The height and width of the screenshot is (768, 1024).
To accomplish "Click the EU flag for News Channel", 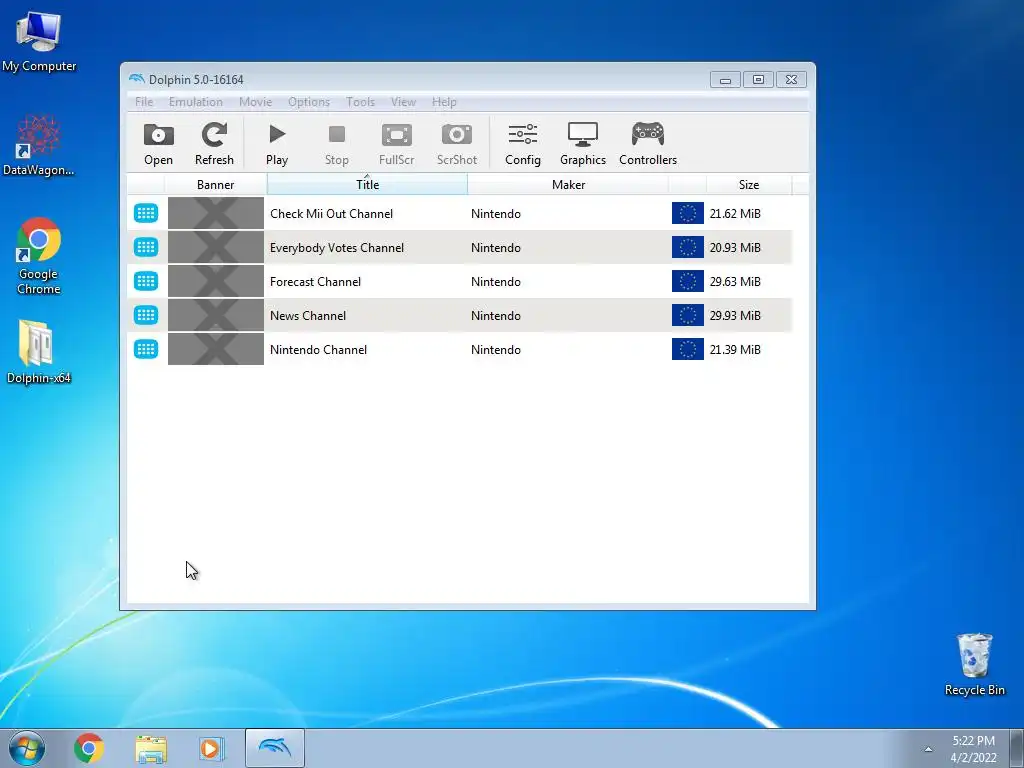I will tap(688, 315).
